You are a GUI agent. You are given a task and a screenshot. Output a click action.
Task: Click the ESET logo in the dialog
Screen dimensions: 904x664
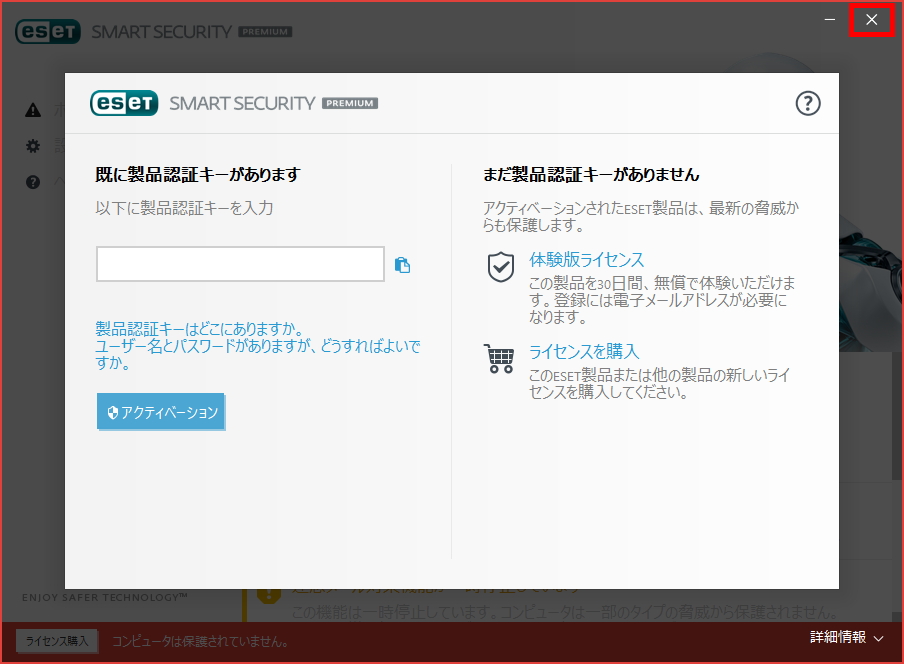[124, 103]
